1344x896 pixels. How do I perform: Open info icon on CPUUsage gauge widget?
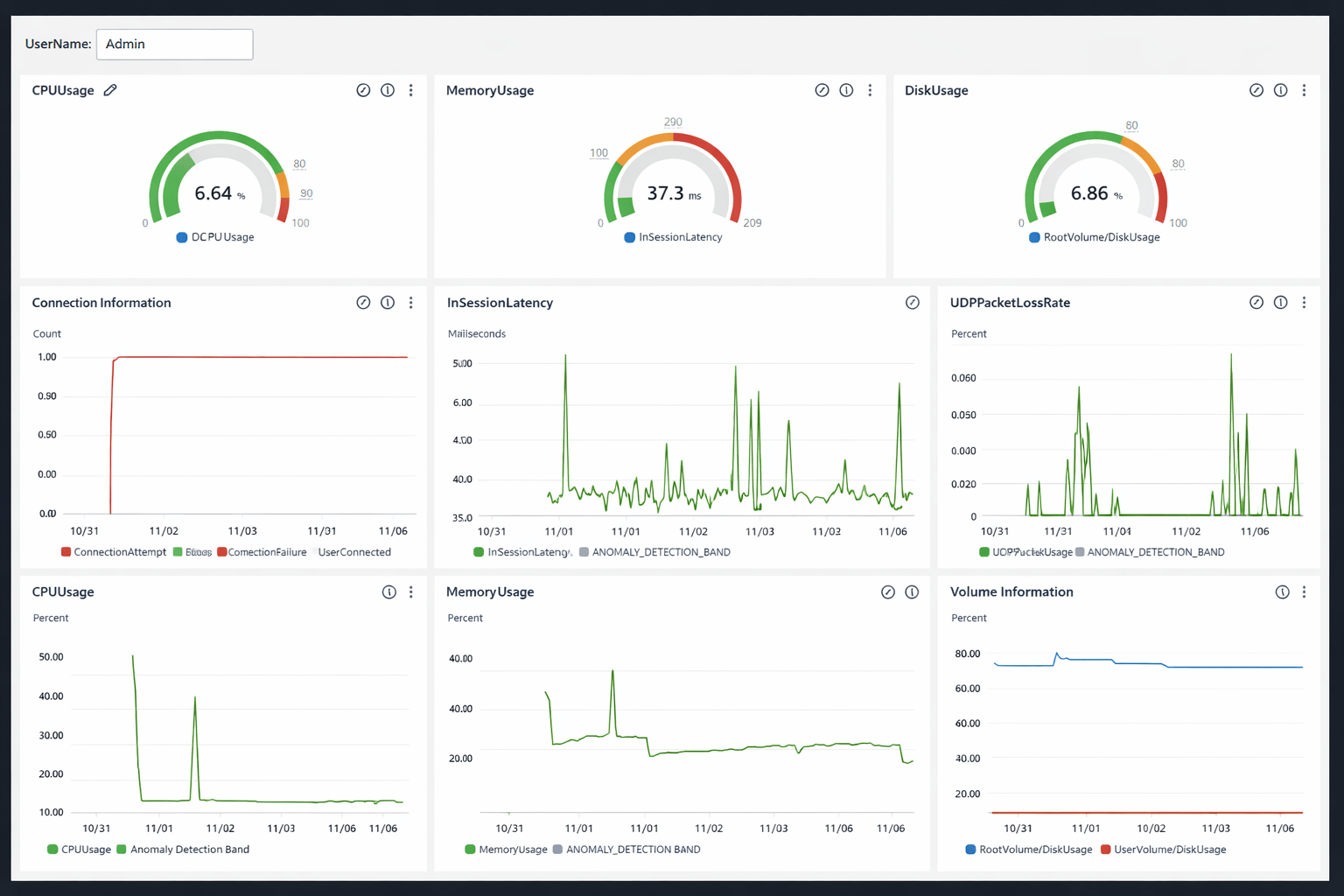388,90
